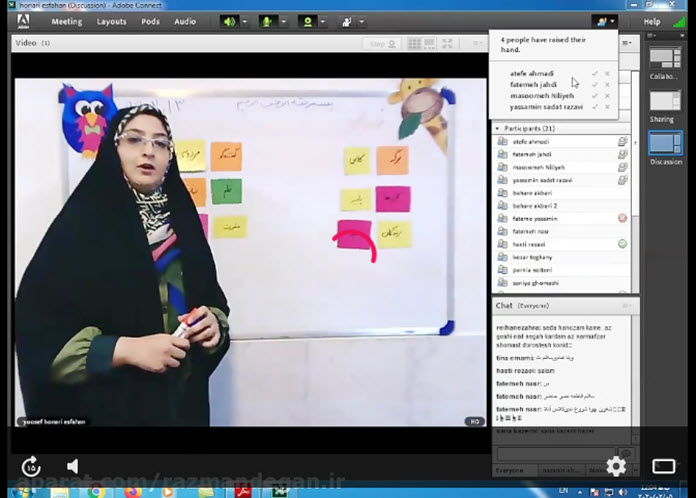
Task: Open the layout bar options menu
Action: 652,36
